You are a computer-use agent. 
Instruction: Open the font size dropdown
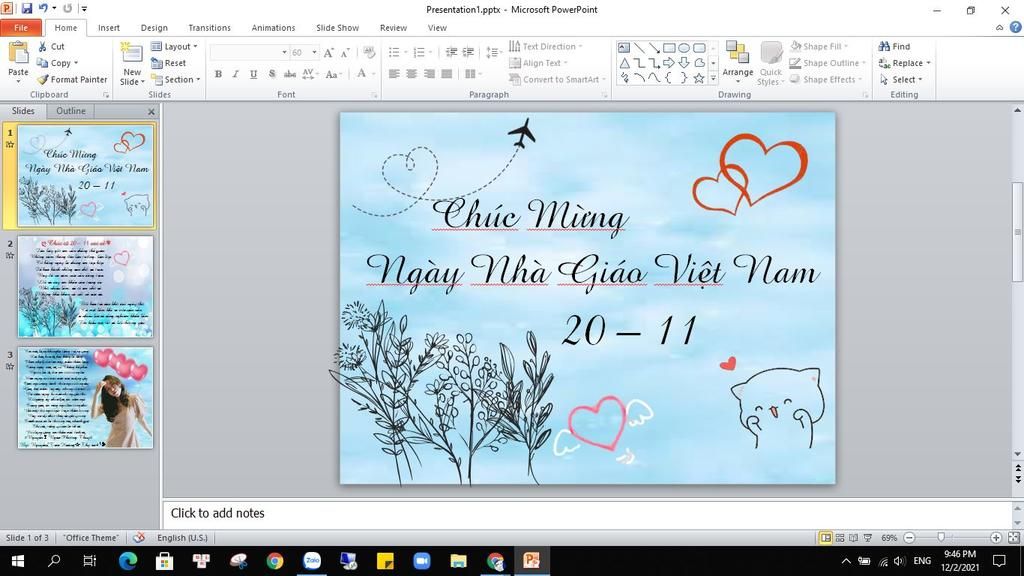click(x=314, y=52)
